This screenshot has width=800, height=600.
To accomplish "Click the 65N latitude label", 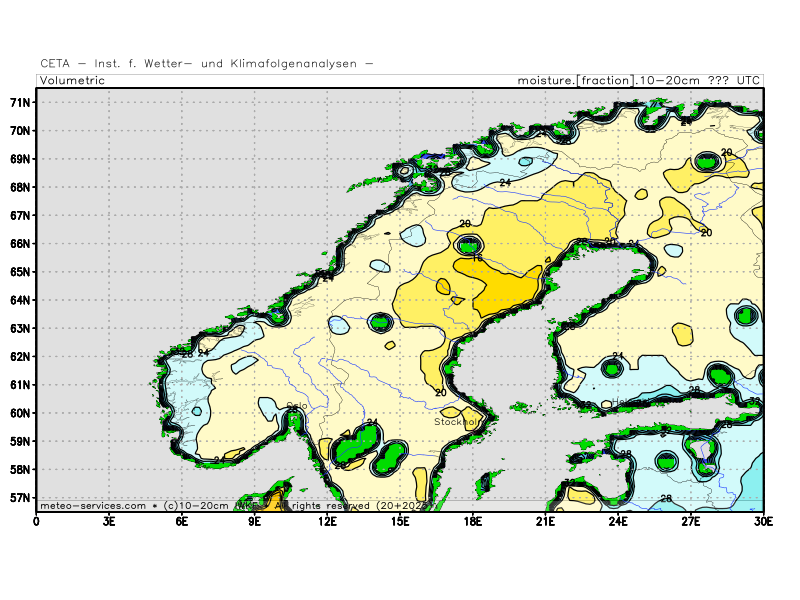I will pos(20,272).
